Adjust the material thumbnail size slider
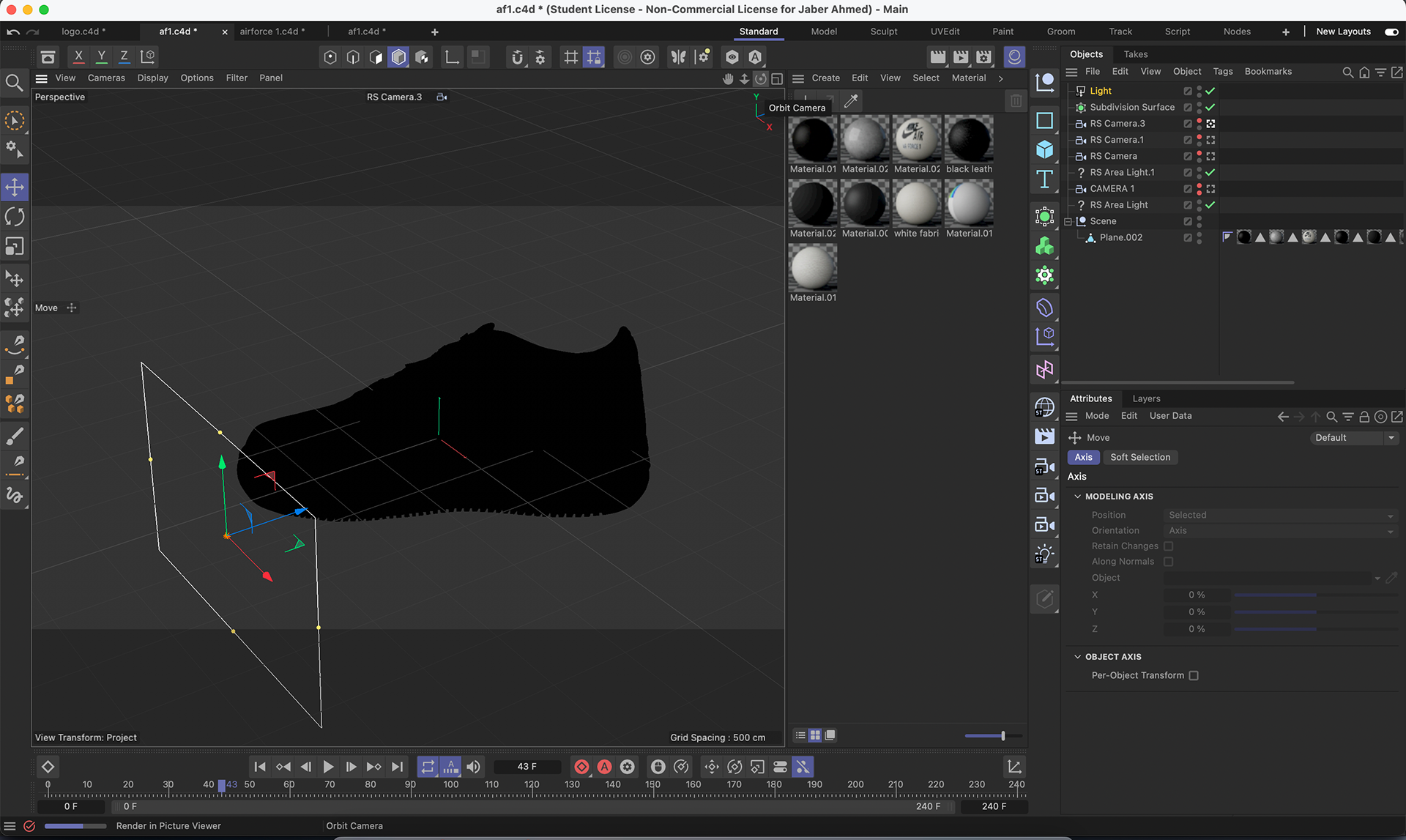 click(1003, 735)
